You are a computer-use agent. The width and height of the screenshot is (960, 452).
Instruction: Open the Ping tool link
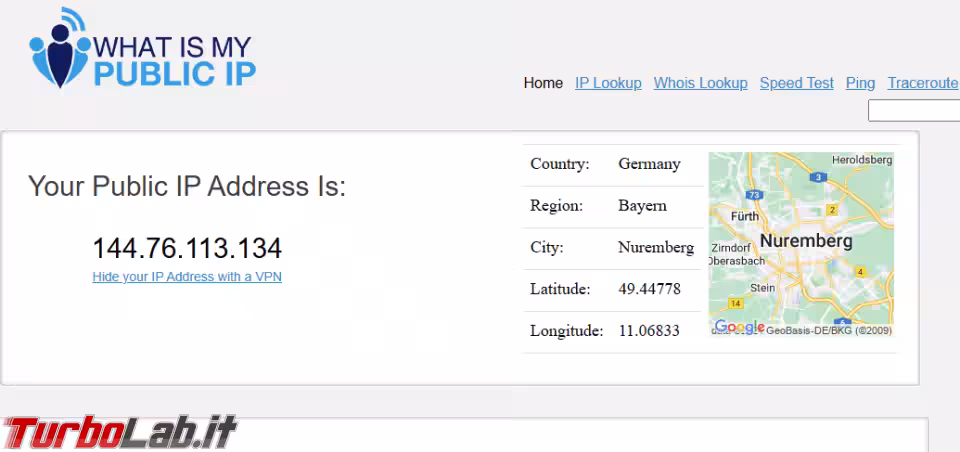(860, 83)
